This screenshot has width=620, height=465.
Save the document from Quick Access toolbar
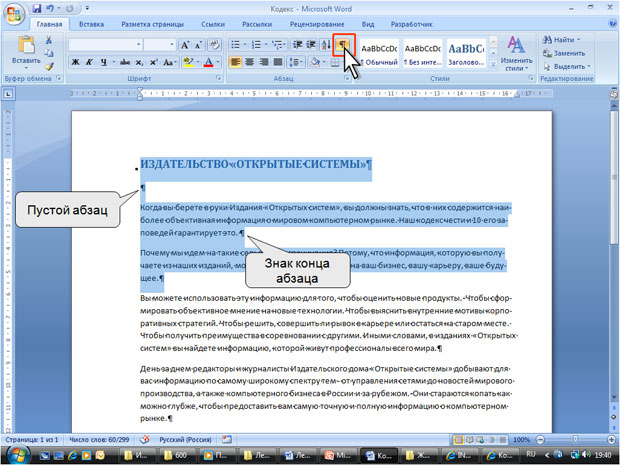tap(37, 8)
